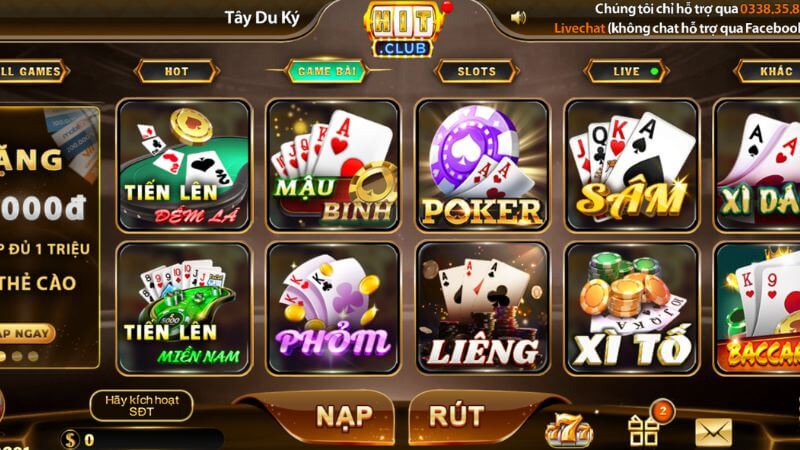Image resolution: width=800 pixels, height=450 pixels.
Task: Click the HIT.CLUB logo
Action: click(403, 30)
